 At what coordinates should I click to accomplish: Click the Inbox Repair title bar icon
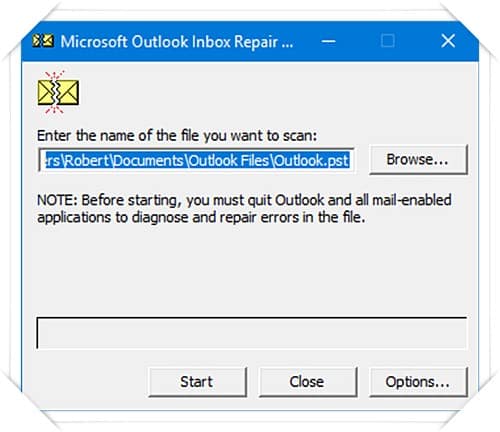coord(43,41)
